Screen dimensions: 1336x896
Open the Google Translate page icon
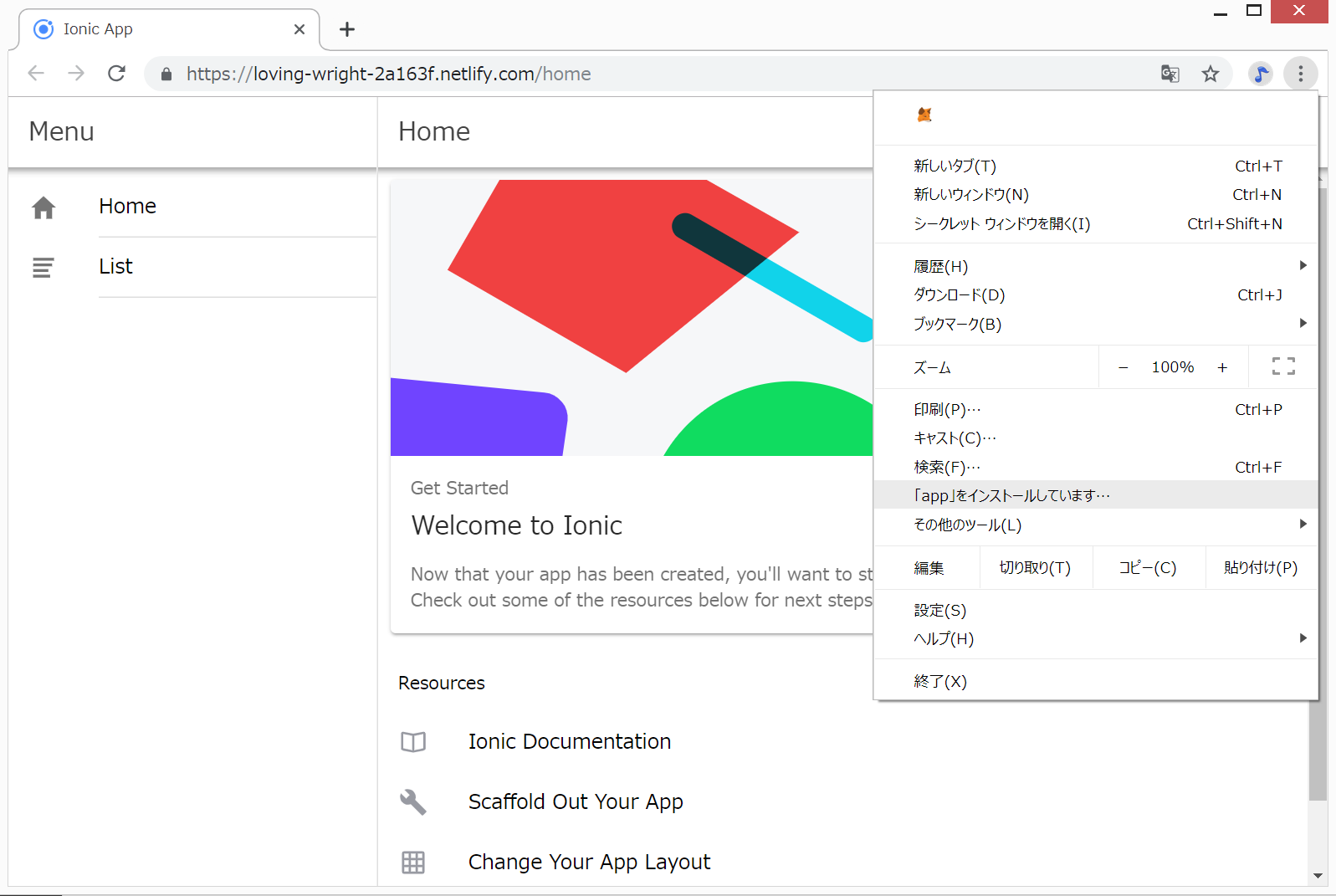pyautogui.click(x=1170, y=74)
